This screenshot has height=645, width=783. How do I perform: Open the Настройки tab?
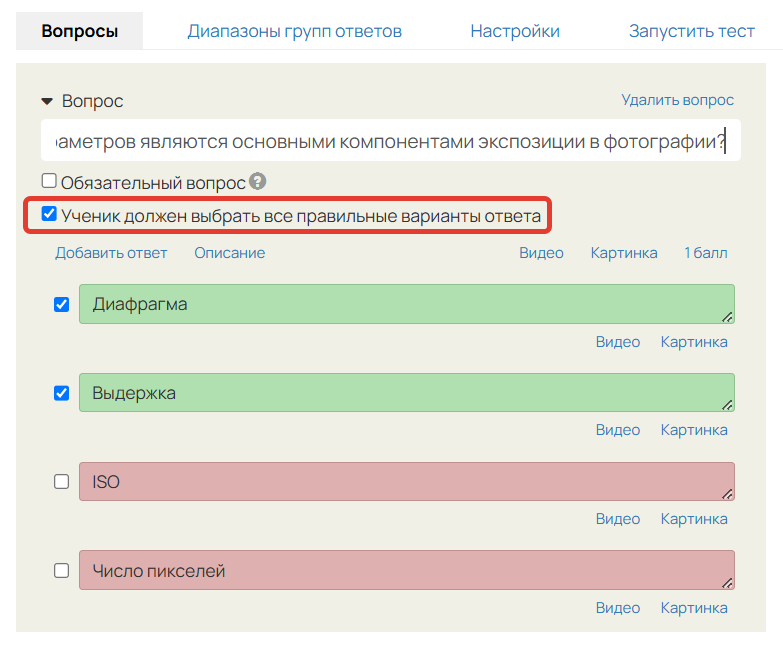tap(515, 31)
